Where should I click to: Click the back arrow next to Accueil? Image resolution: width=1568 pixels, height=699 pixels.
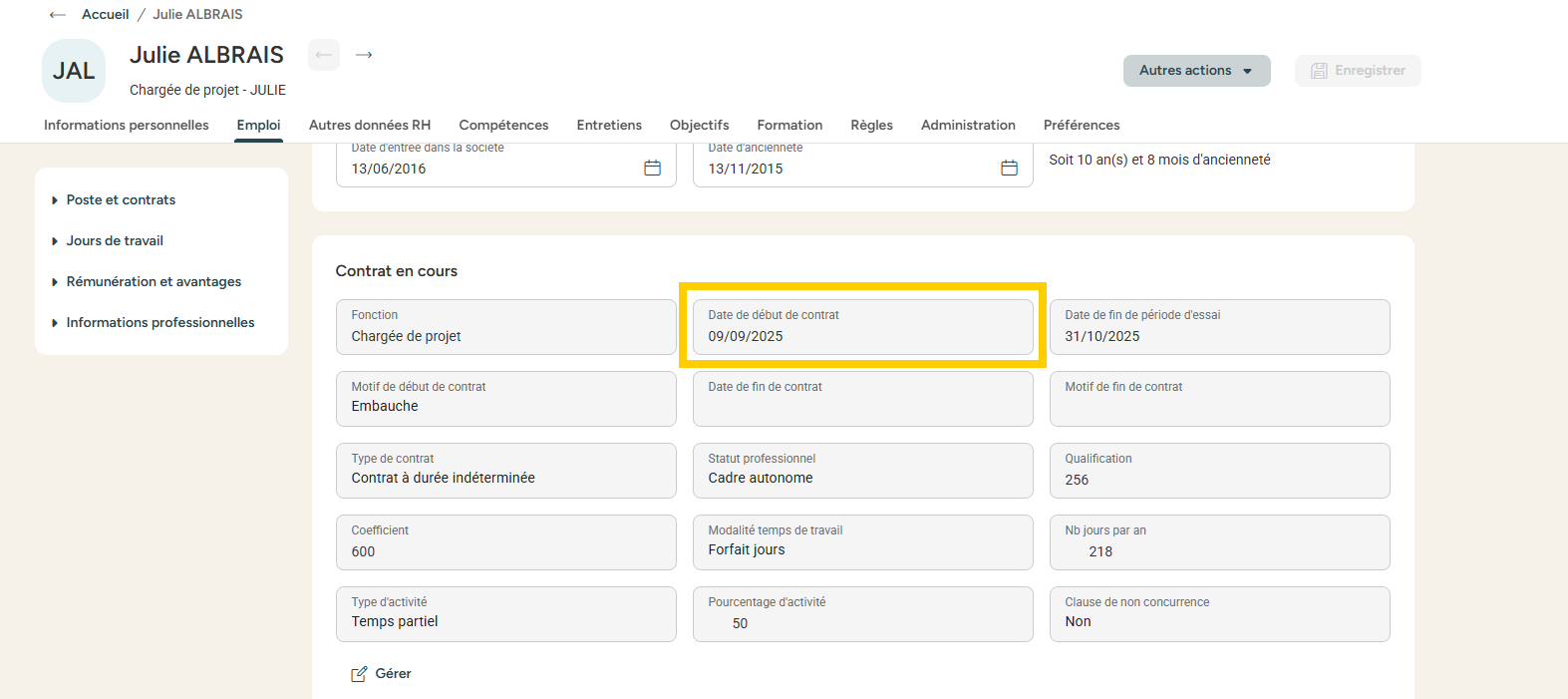pyautogui.click(x=58, y=15)
